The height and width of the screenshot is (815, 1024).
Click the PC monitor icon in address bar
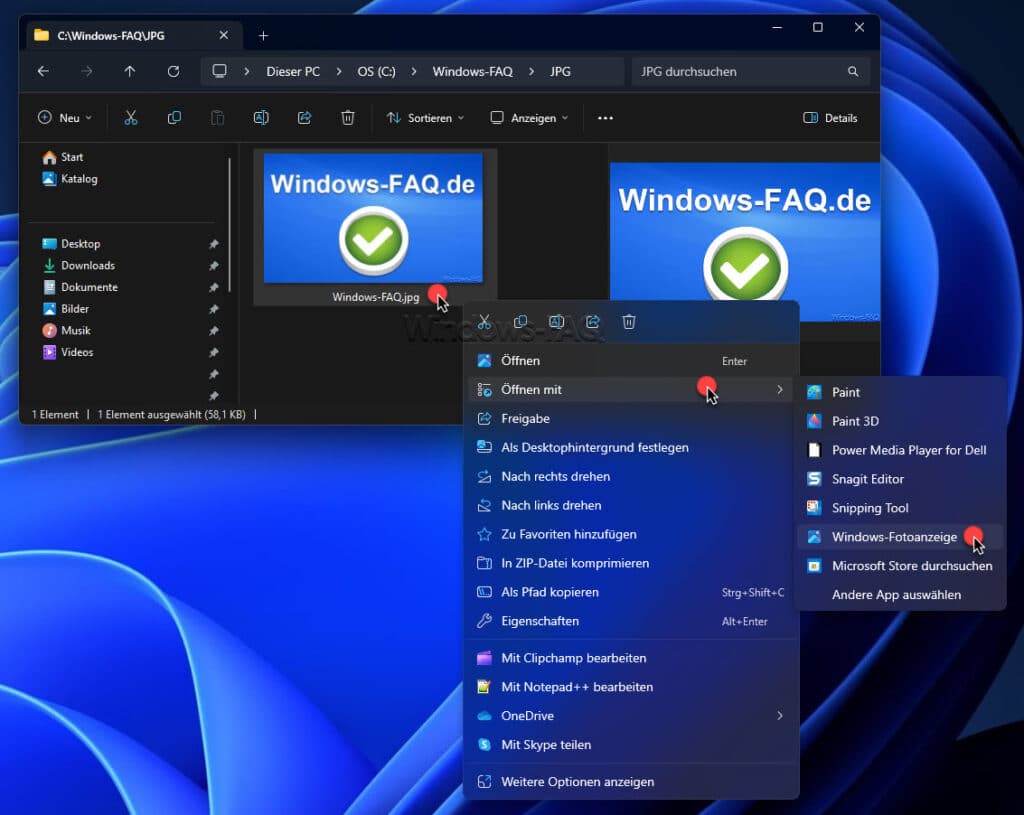click(x=219, y=71)
